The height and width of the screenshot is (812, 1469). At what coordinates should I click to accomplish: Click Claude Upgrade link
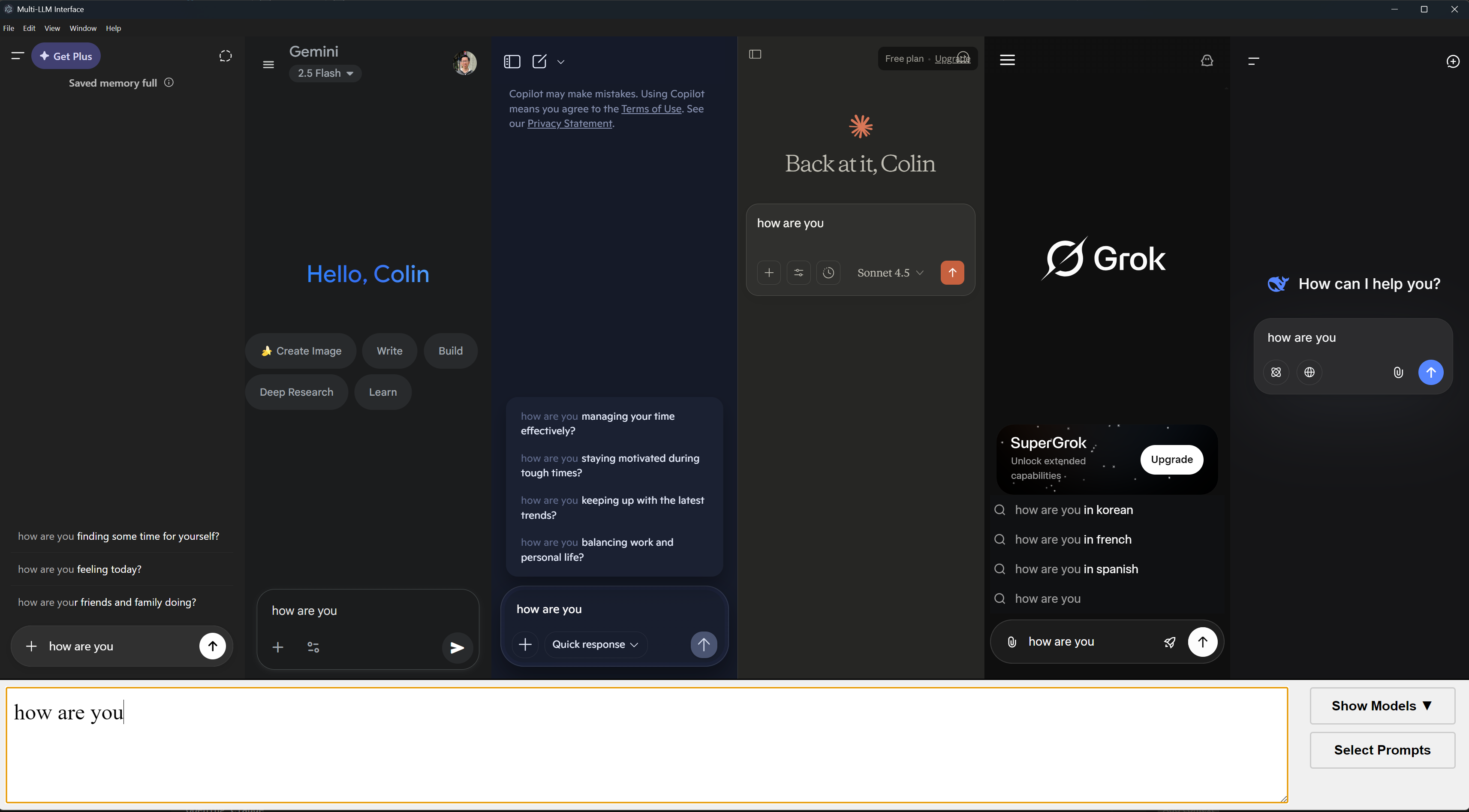952,59
